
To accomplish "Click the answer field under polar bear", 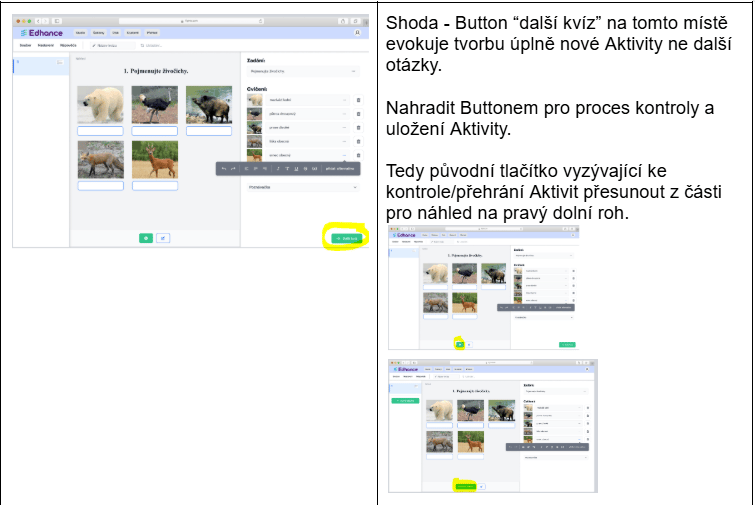I will [x=100, y=130].
